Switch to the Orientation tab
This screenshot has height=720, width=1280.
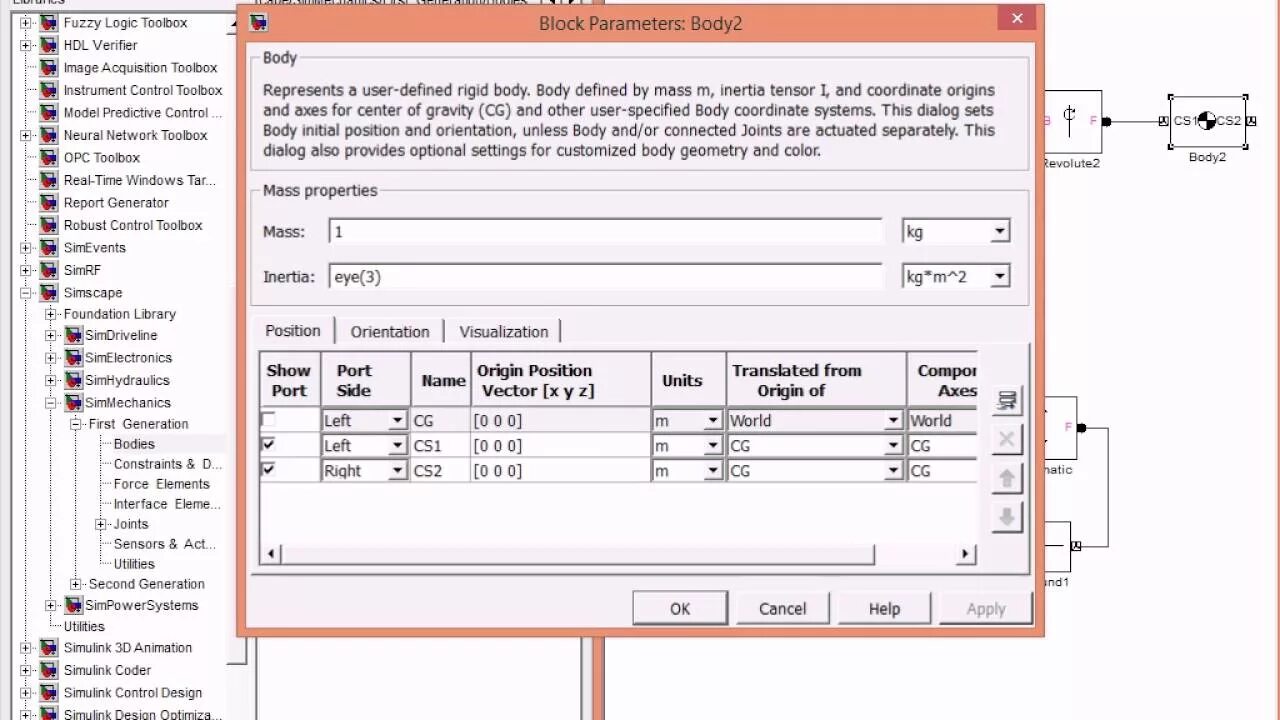(390, 332)
